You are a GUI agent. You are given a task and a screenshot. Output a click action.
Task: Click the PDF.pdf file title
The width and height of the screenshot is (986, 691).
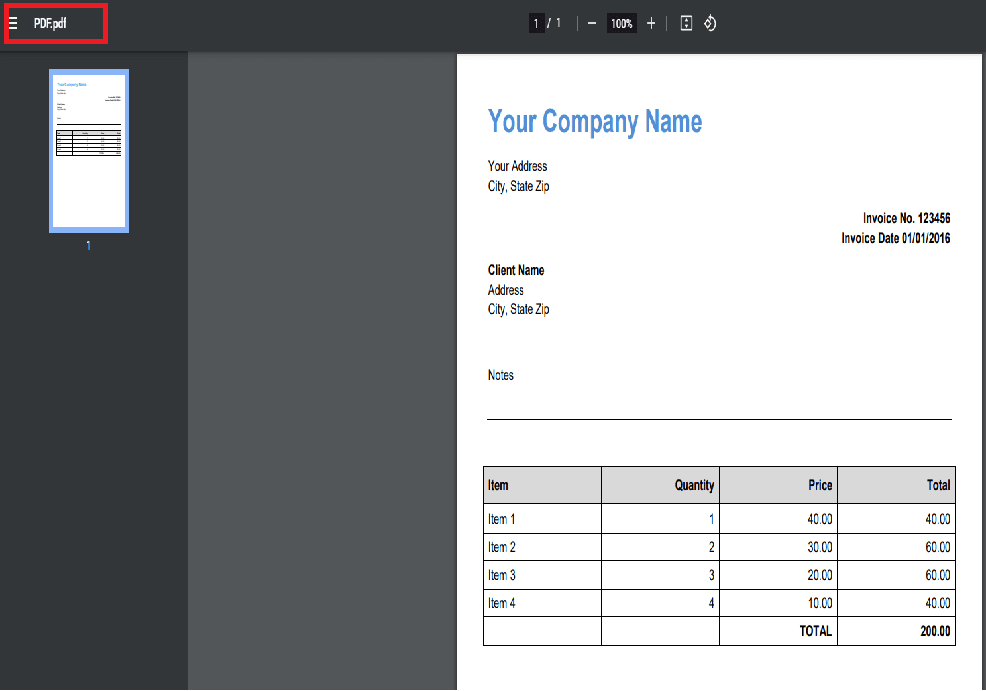tap(50, 23)
